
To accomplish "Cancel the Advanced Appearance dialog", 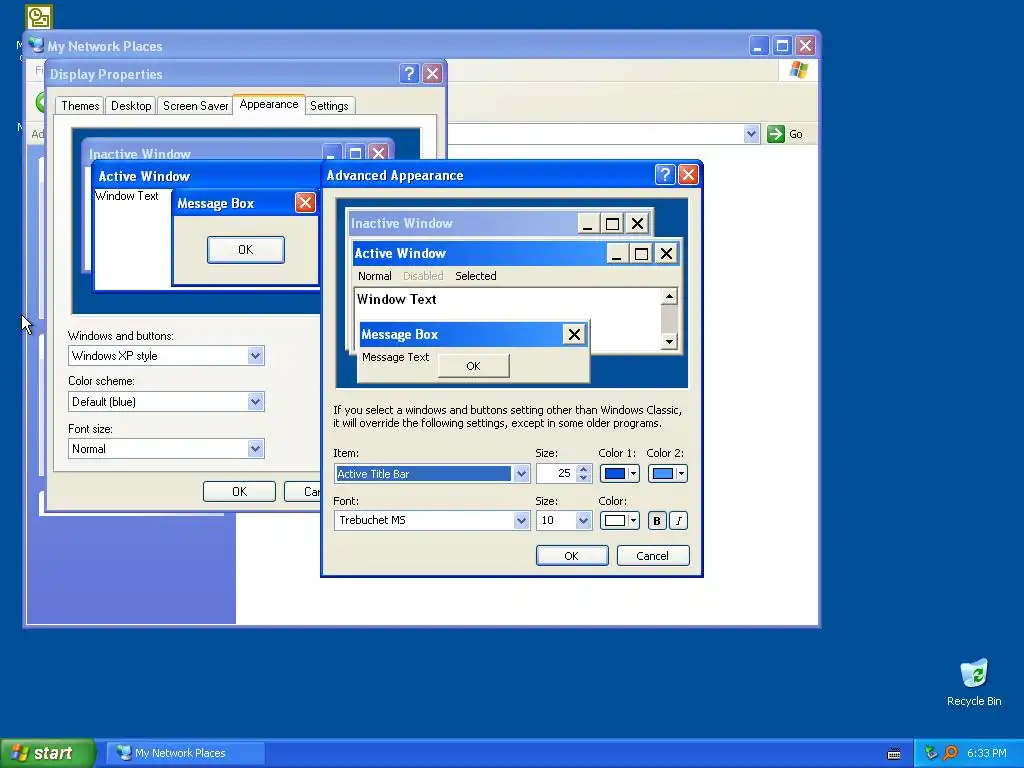I will tap(652, 556).
